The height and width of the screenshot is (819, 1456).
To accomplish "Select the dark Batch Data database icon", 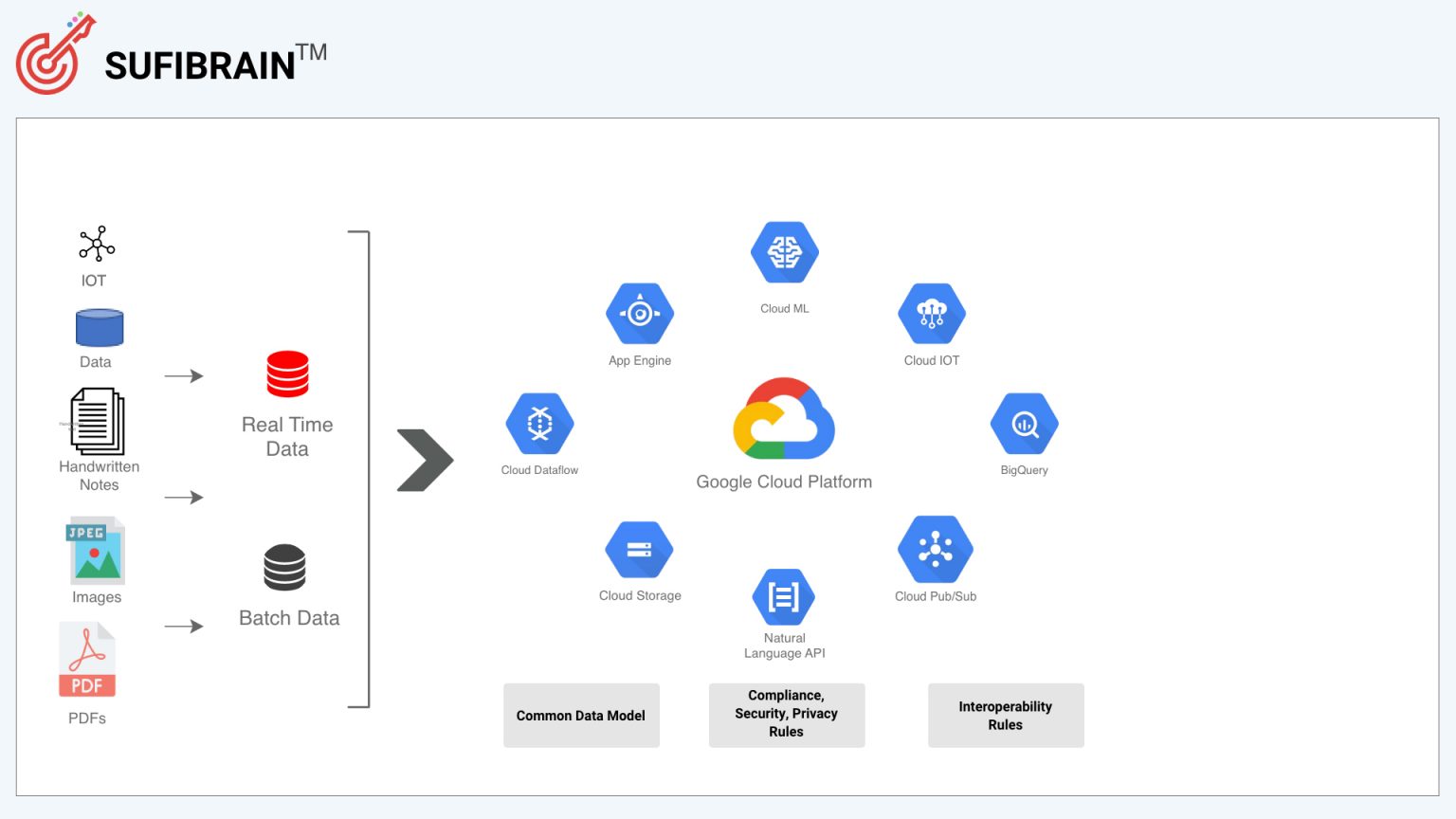I will 284,567.
